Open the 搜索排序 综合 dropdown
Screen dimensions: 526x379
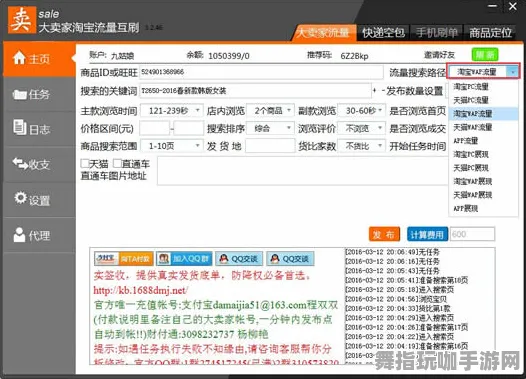pos(270,128)
